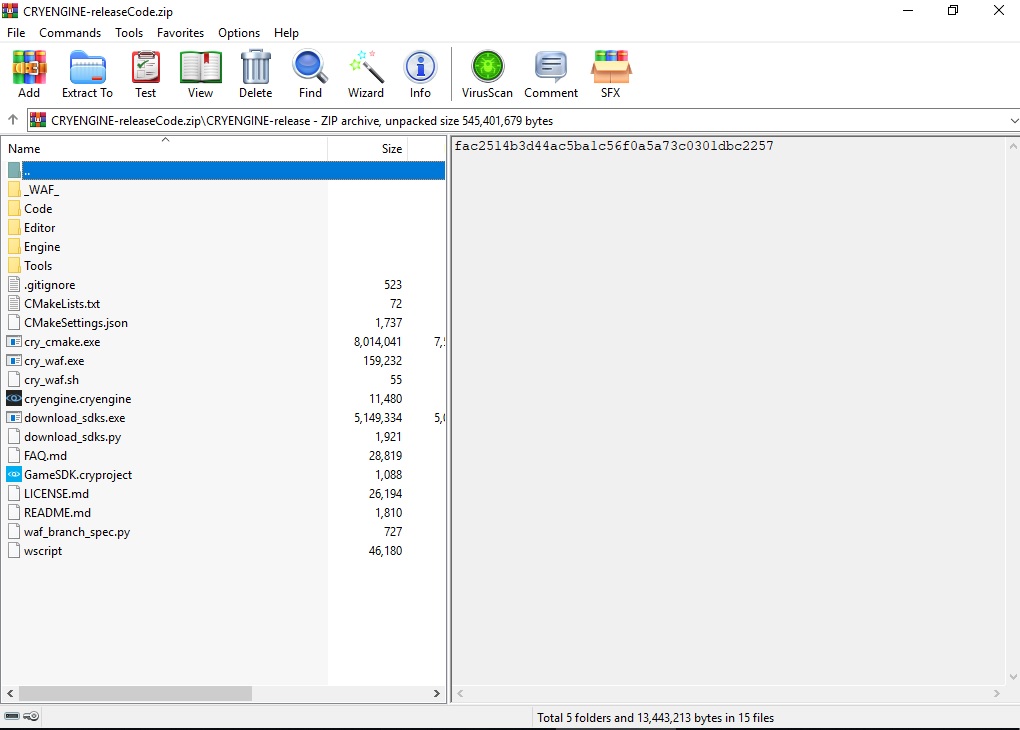
Task: Select the Code folder icon
Action: click(x=14, y=208)
